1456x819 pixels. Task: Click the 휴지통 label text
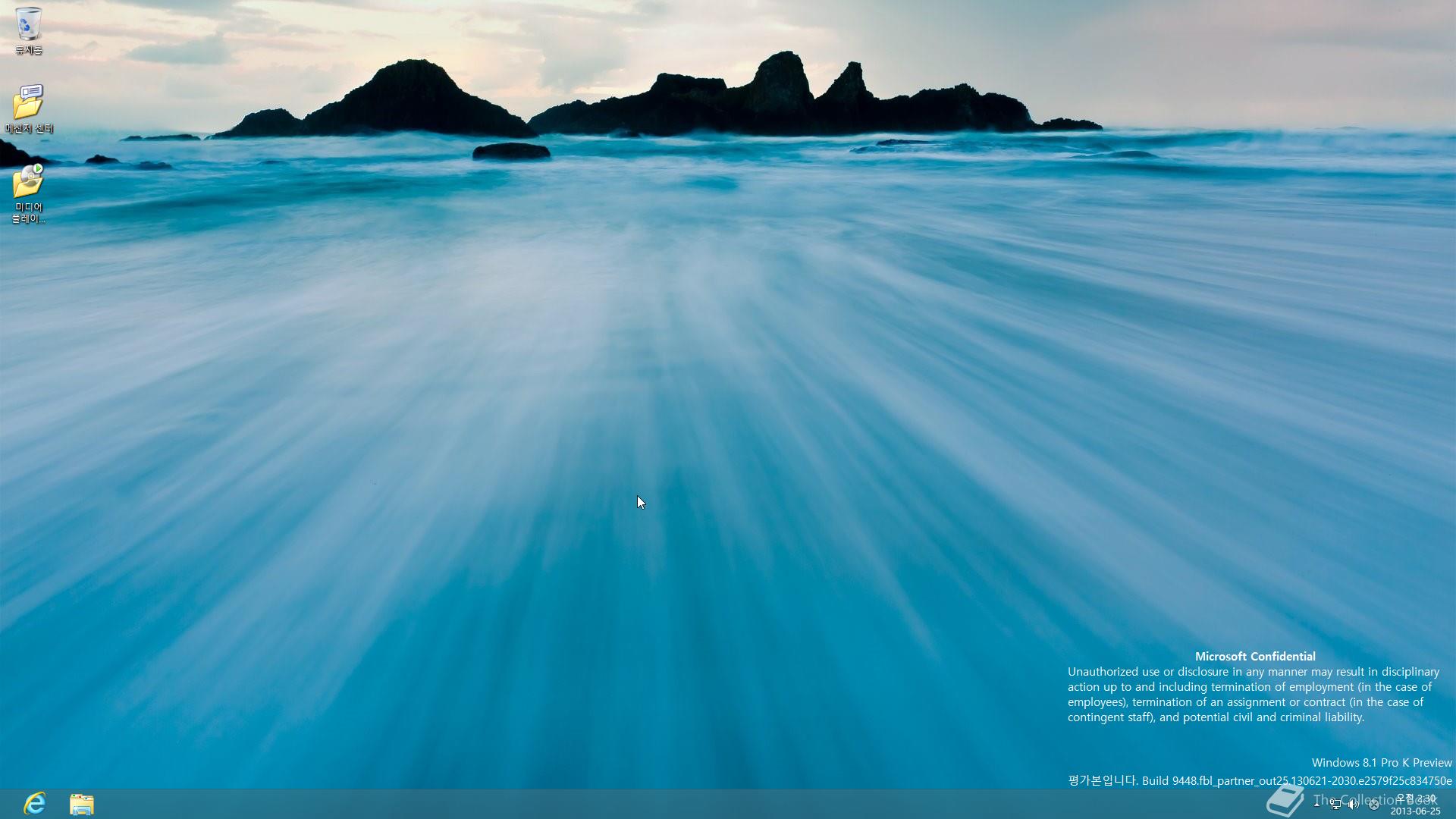click(x=29, y=50)
